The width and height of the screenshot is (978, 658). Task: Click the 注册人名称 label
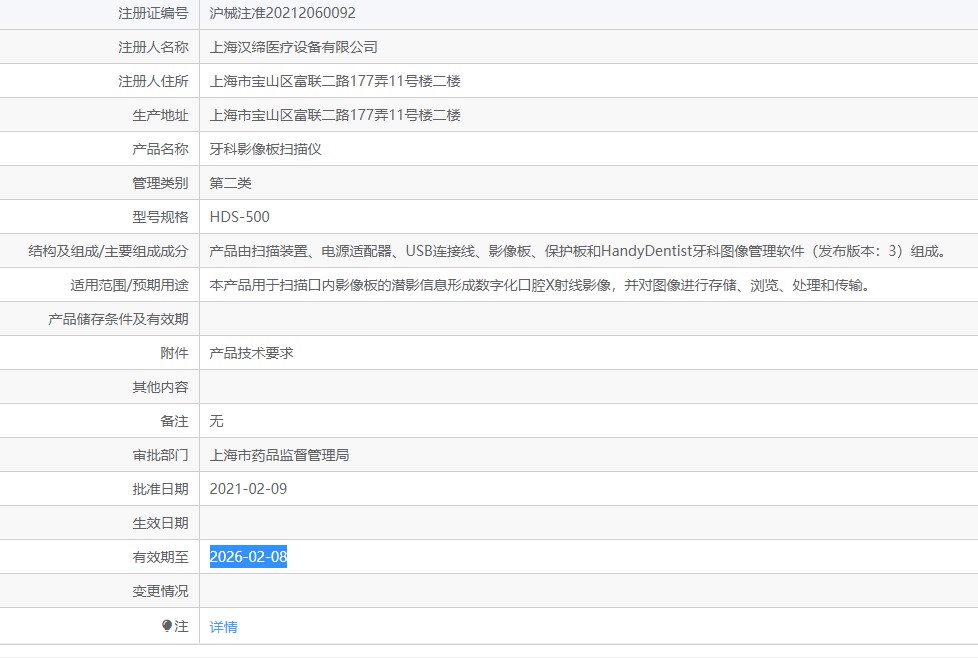153,47
